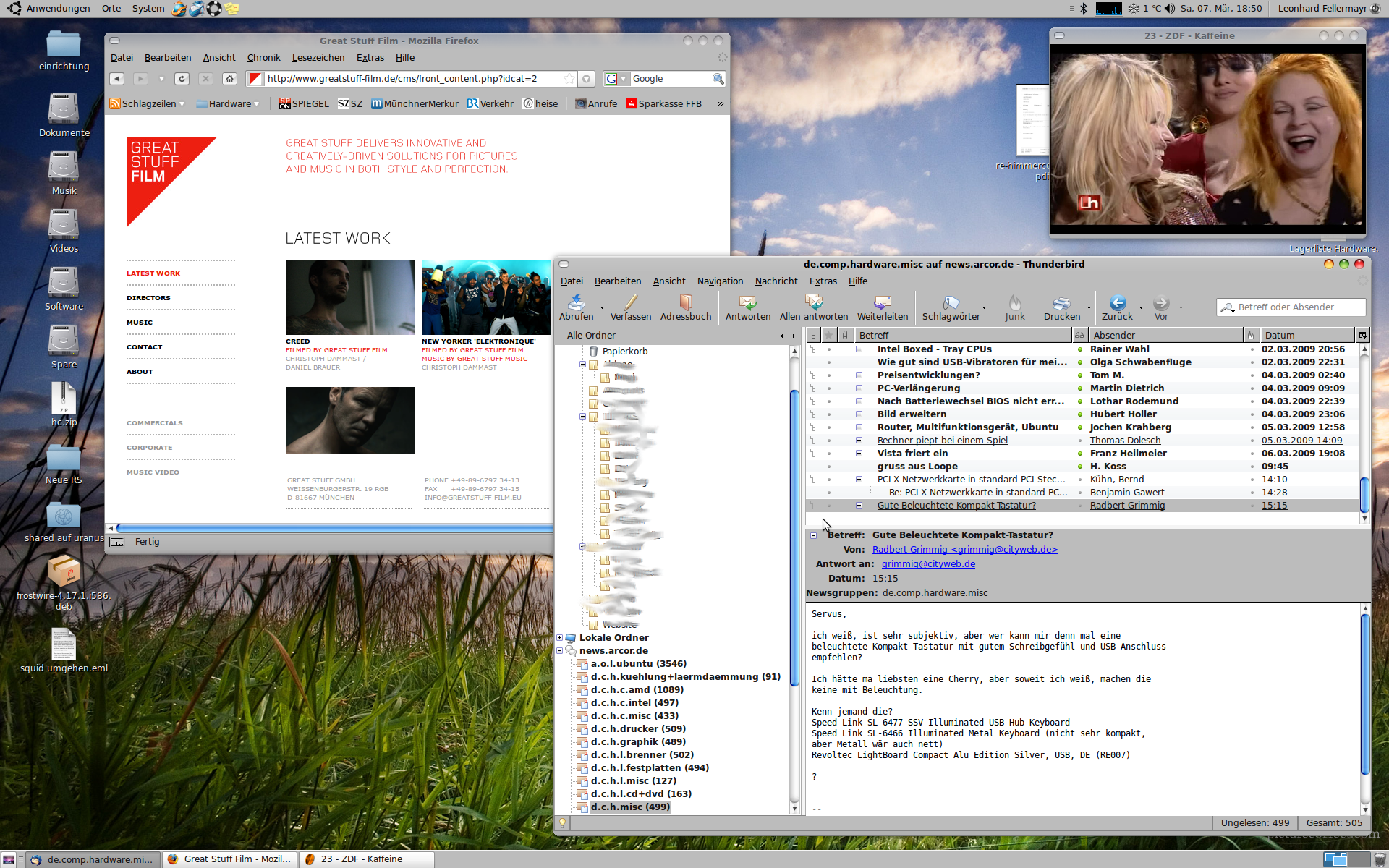Viewport: 1389px width, 868px height.
Task: Open the Schlagzeilen bookmarks dropdown
Action: click(148, 104)
